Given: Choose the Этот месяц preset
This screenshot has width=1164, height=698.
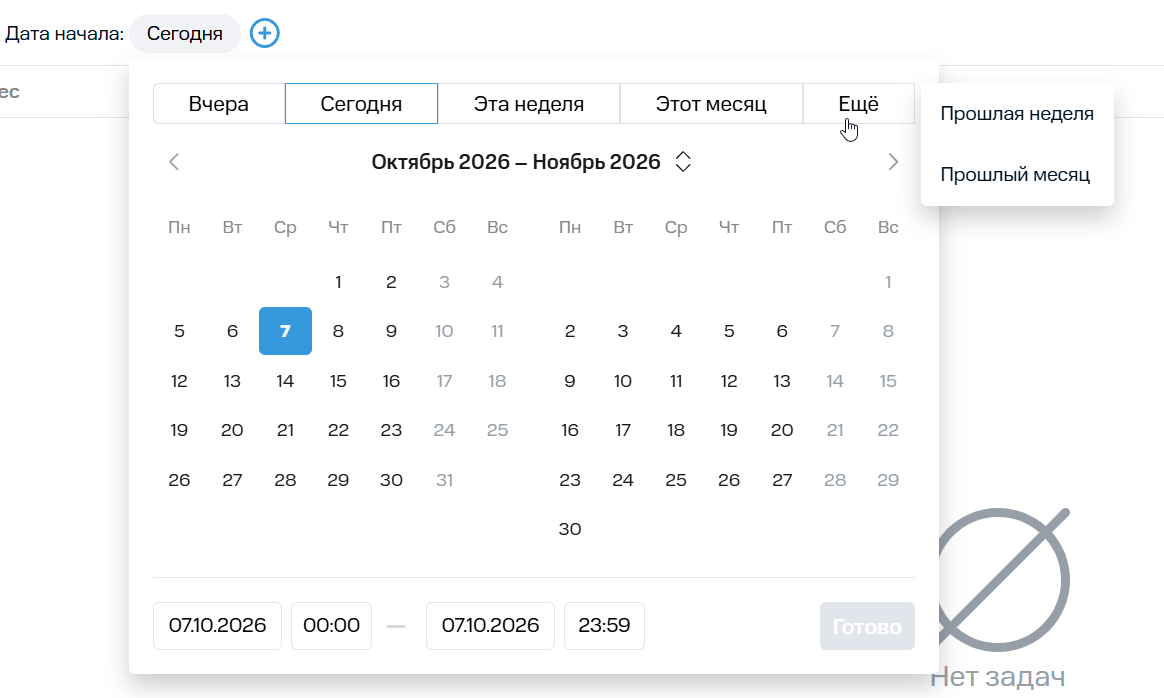Looking at the screenshot, I should coord(711,104).
